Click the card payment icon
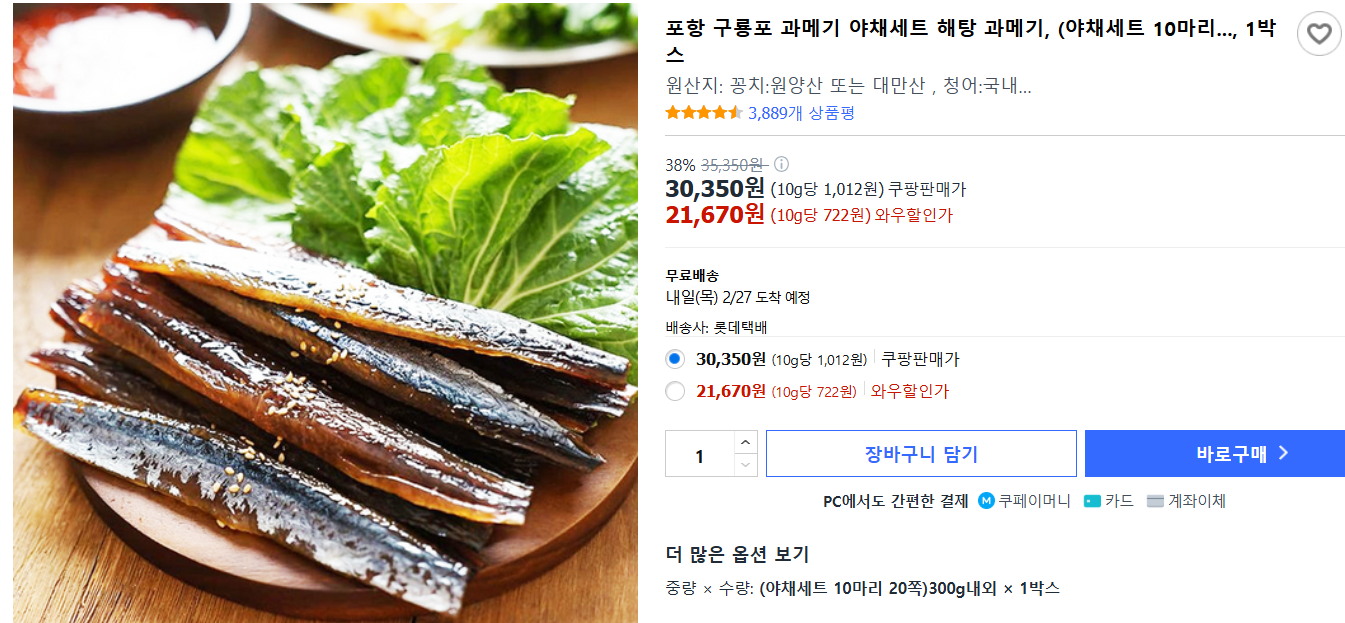1345x623 pixels. pos(1092,501)
